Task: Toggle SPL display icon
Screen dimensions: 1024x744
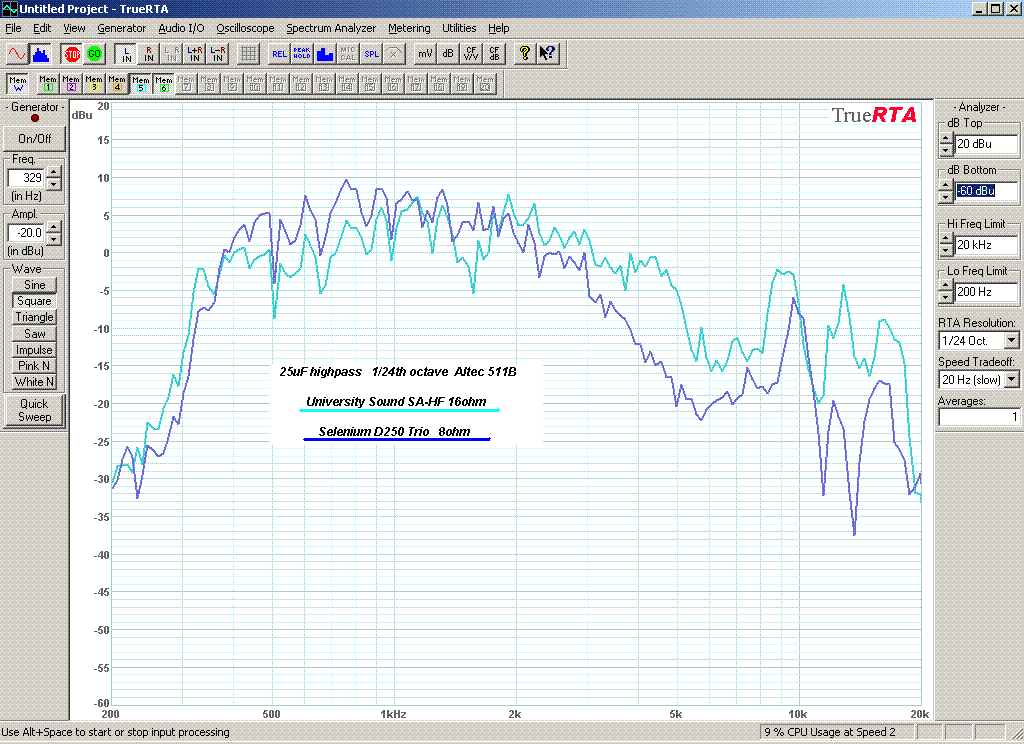Action: [x=371, y=54]
